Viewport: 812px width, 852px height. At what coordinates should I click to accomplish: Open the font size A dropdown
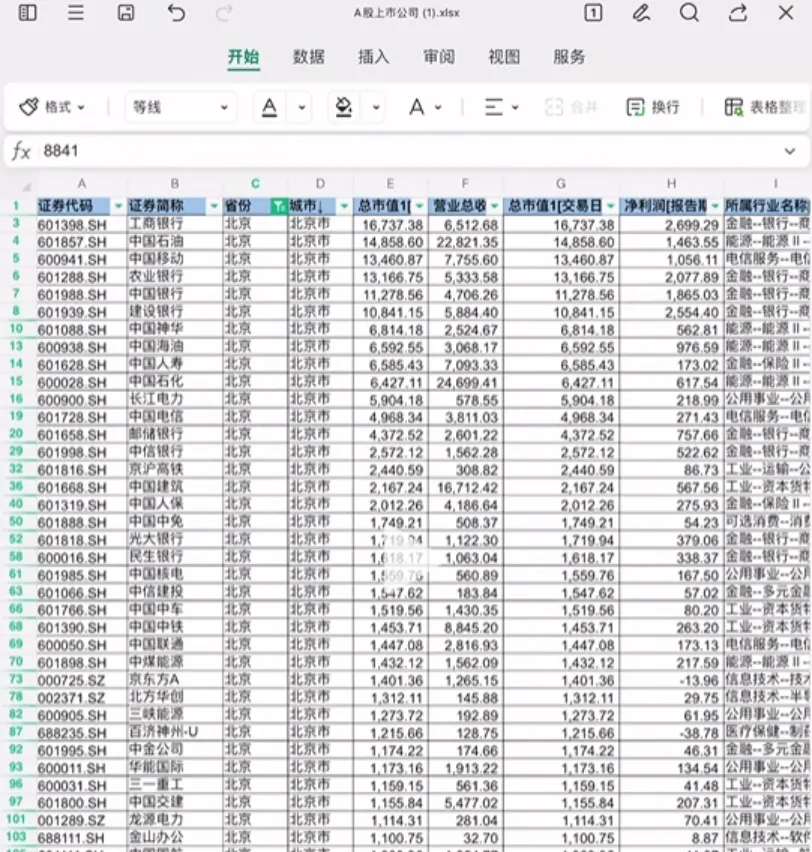pos(425,107)
